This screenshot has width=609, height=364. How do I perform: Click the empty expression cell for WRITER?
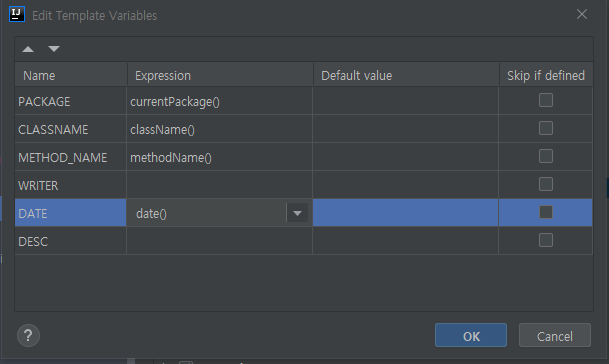click(x=219, y=185)
